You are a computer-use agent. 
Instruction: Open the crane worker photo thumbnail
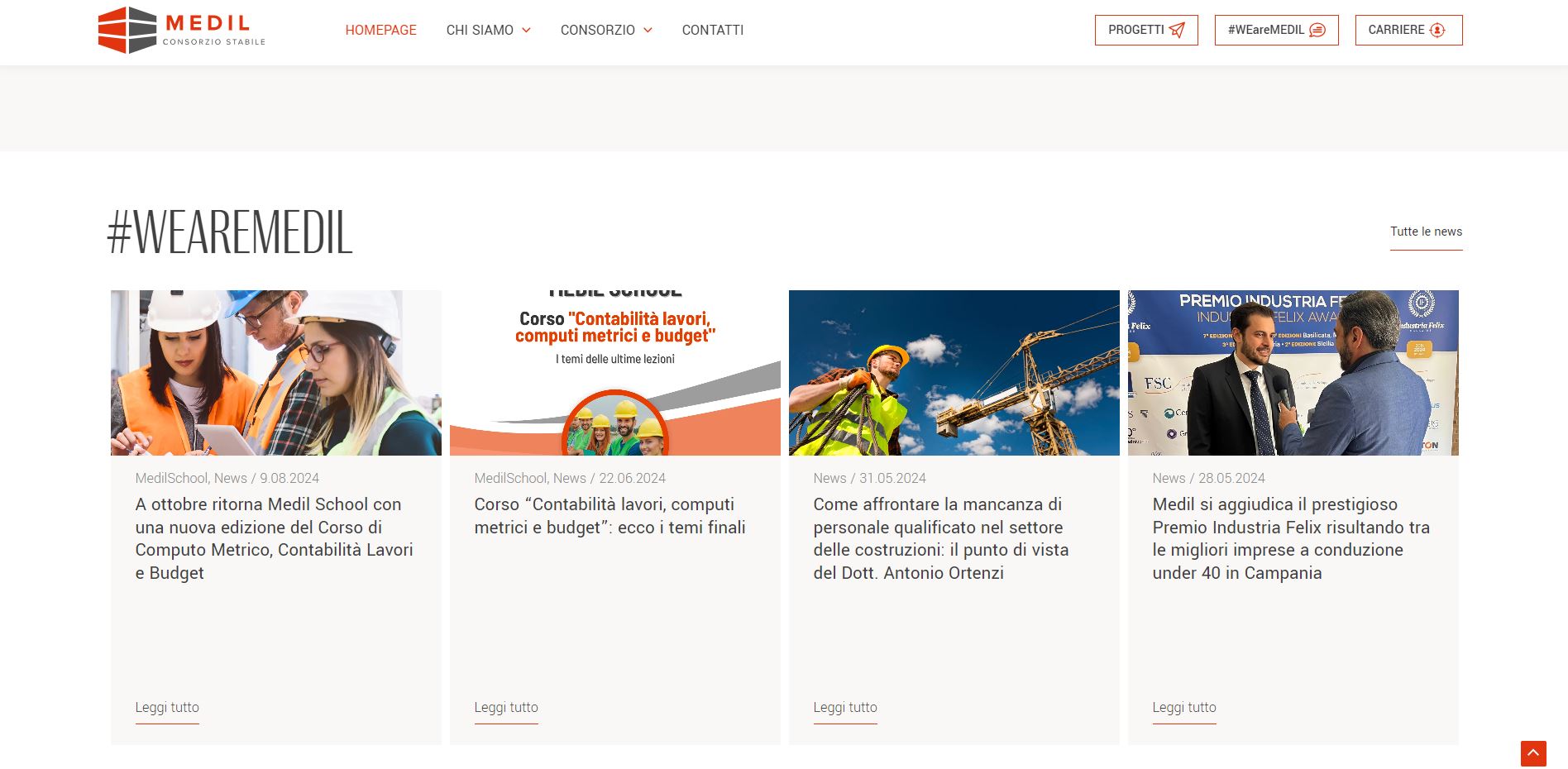pyautogui.click(x=954, y=373)
